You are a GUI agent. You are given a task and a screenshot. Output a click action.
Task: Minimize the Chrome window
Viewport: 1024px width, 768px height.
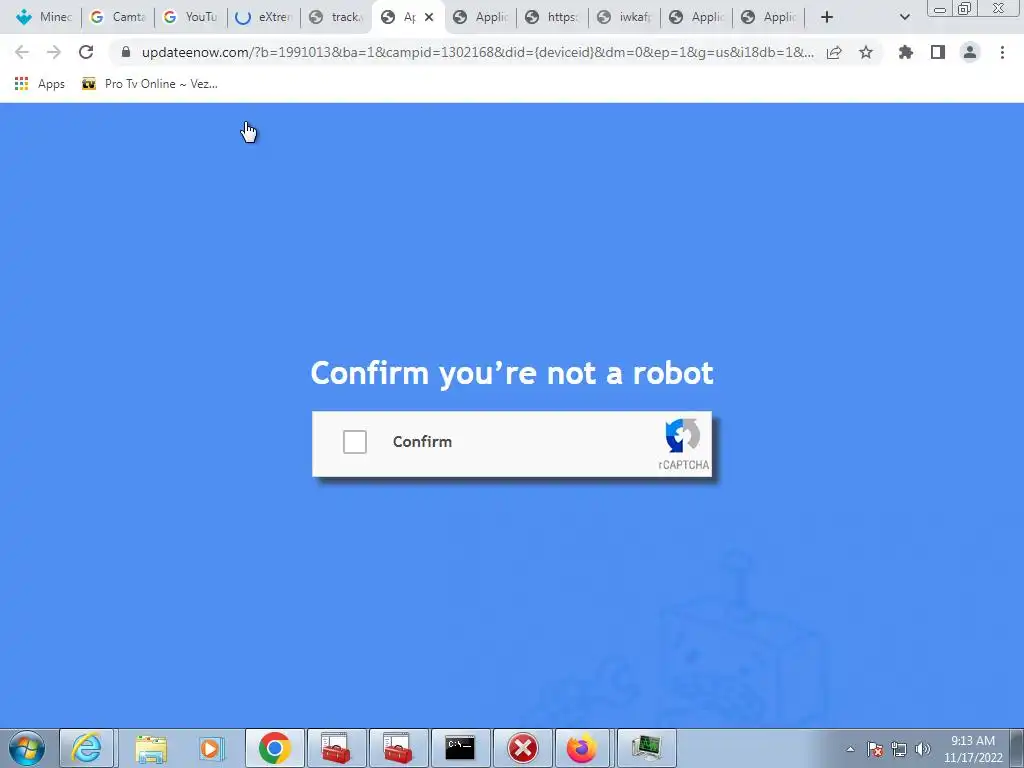click(940, 9)
